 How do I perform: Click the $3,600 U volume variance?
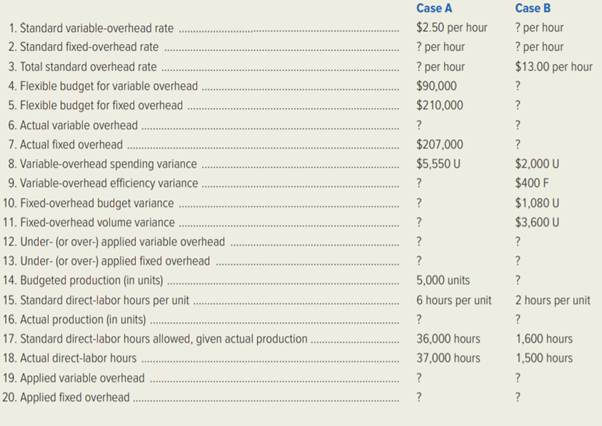537,222
